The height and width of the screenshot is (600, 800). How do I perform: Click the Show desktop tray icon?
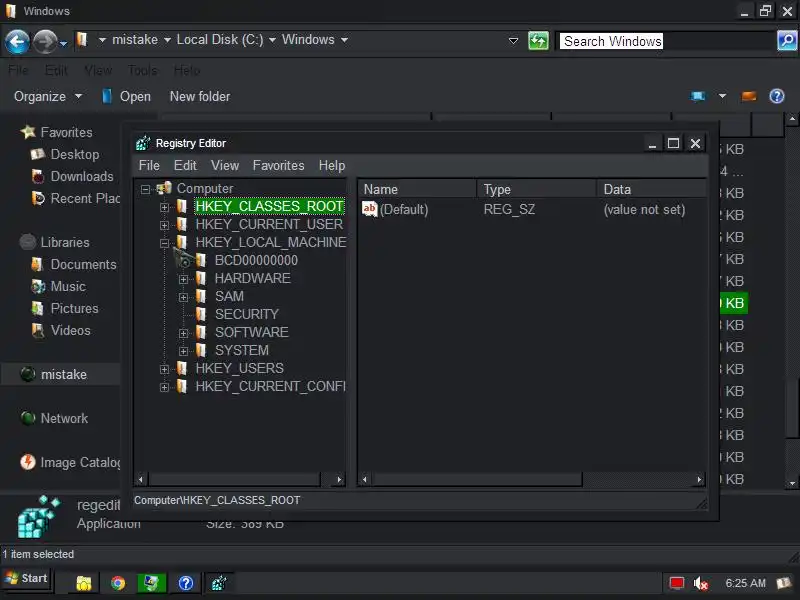[x=784, y=583]
